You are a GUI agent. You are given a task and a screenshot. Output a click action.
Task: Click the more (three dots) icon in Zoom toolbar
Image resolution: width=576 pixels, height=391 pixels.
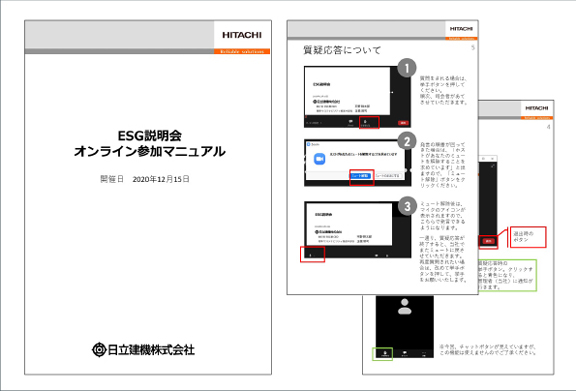point(424,354)
